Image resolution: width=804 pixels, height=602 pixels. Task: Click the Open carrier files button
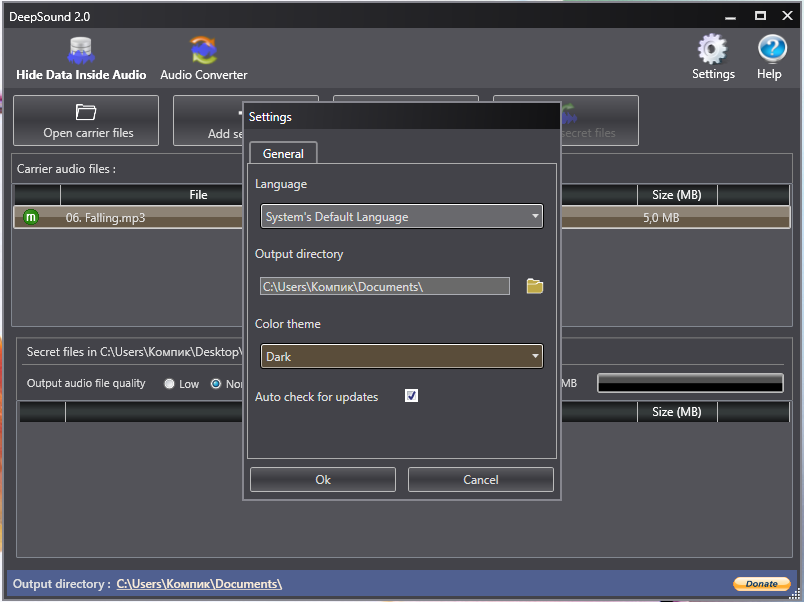[86, 121]
